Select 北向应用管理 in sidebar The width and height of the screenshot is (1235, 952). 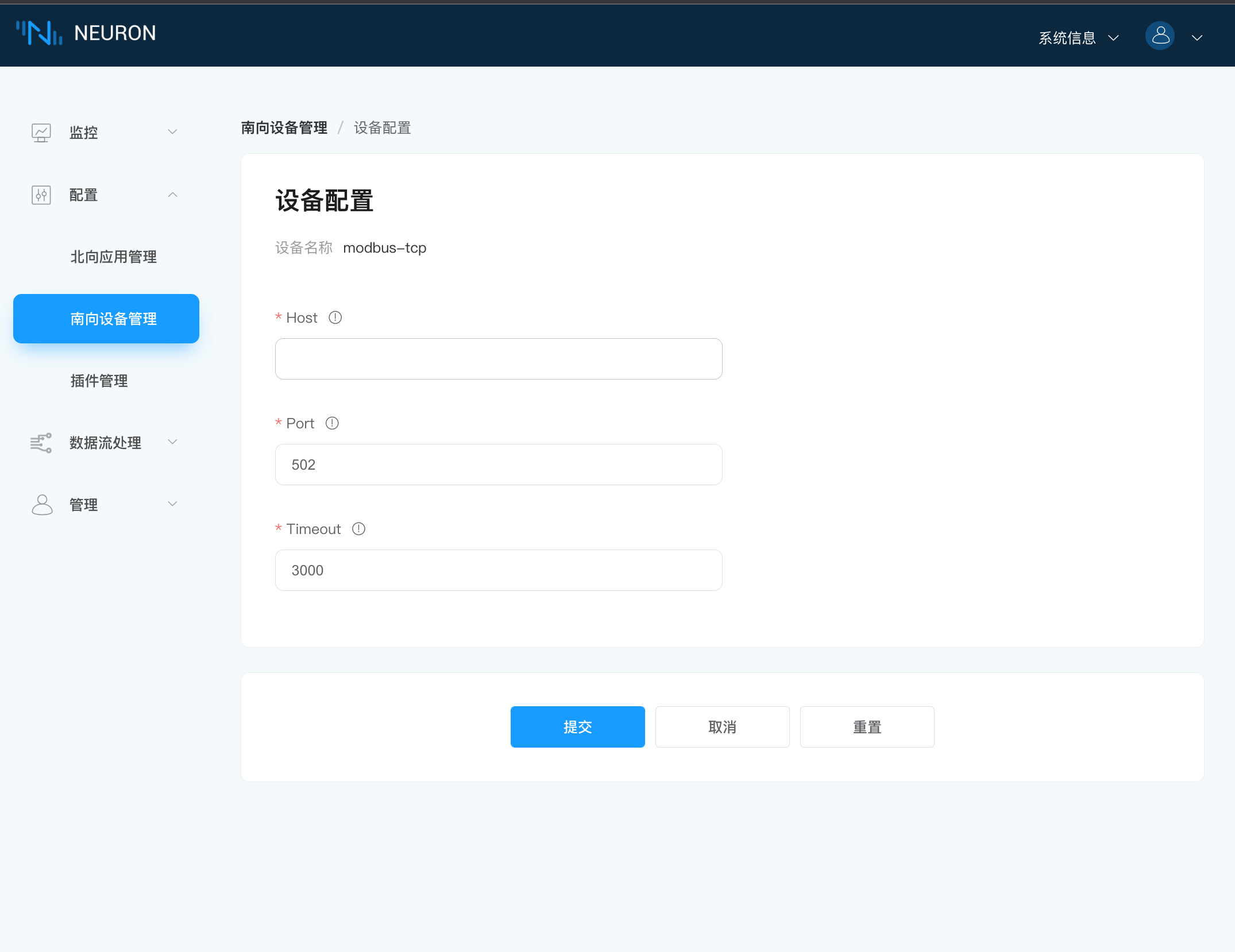[x=113, y=257]
